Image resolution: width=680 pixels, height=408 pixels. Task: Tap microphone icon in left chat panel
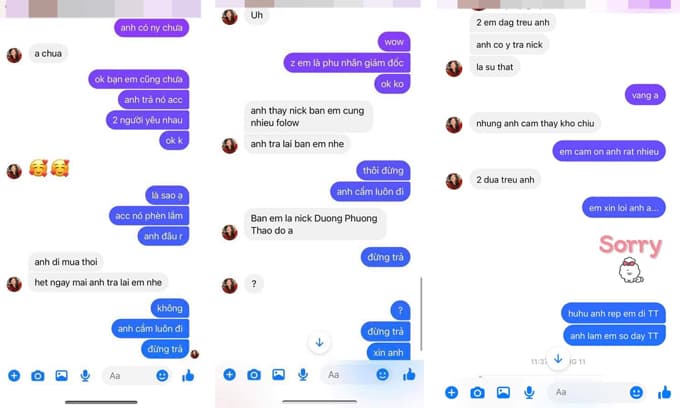[85, 375]
